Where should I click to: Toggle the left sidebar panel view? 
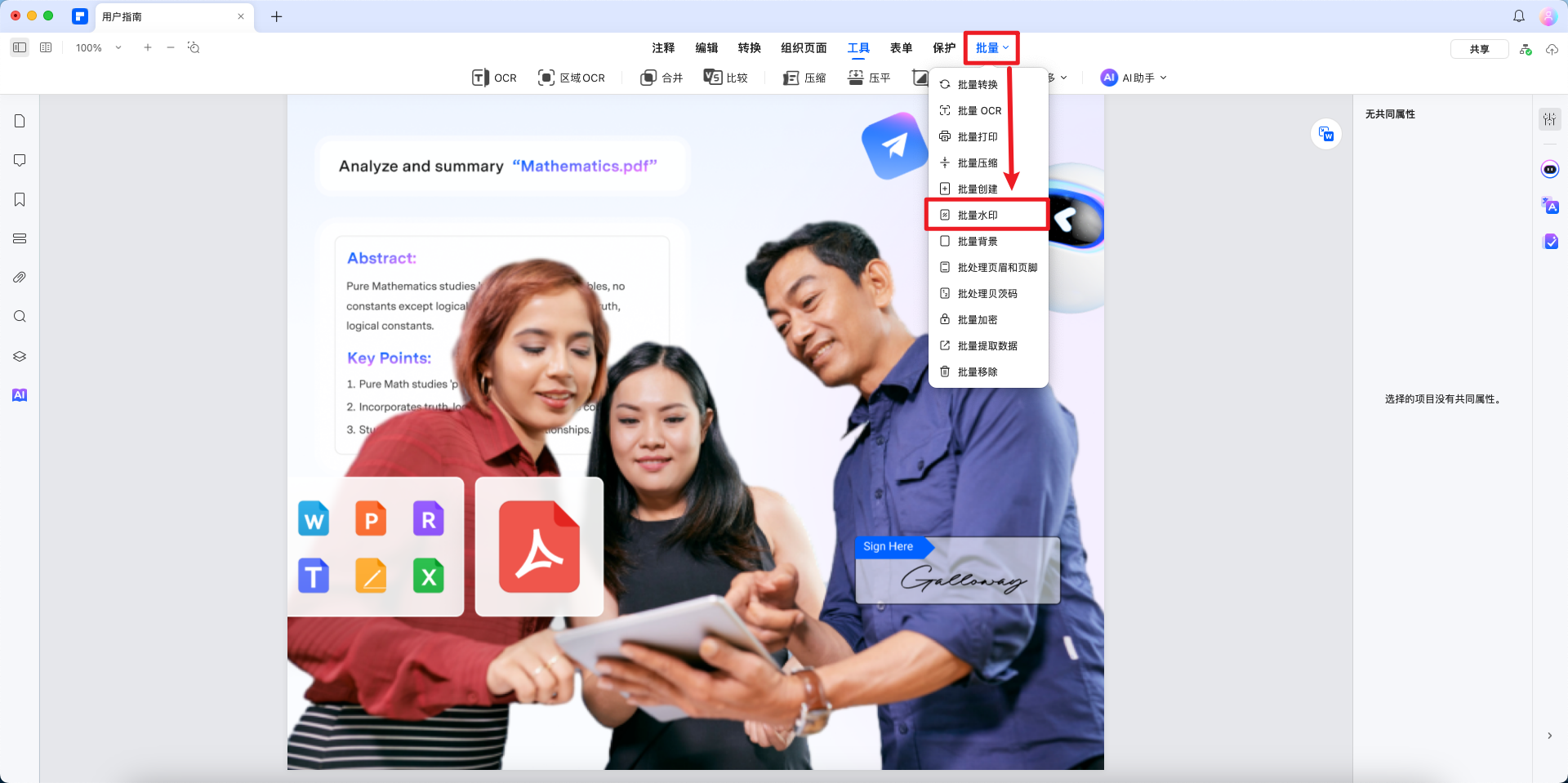point(20,47)
